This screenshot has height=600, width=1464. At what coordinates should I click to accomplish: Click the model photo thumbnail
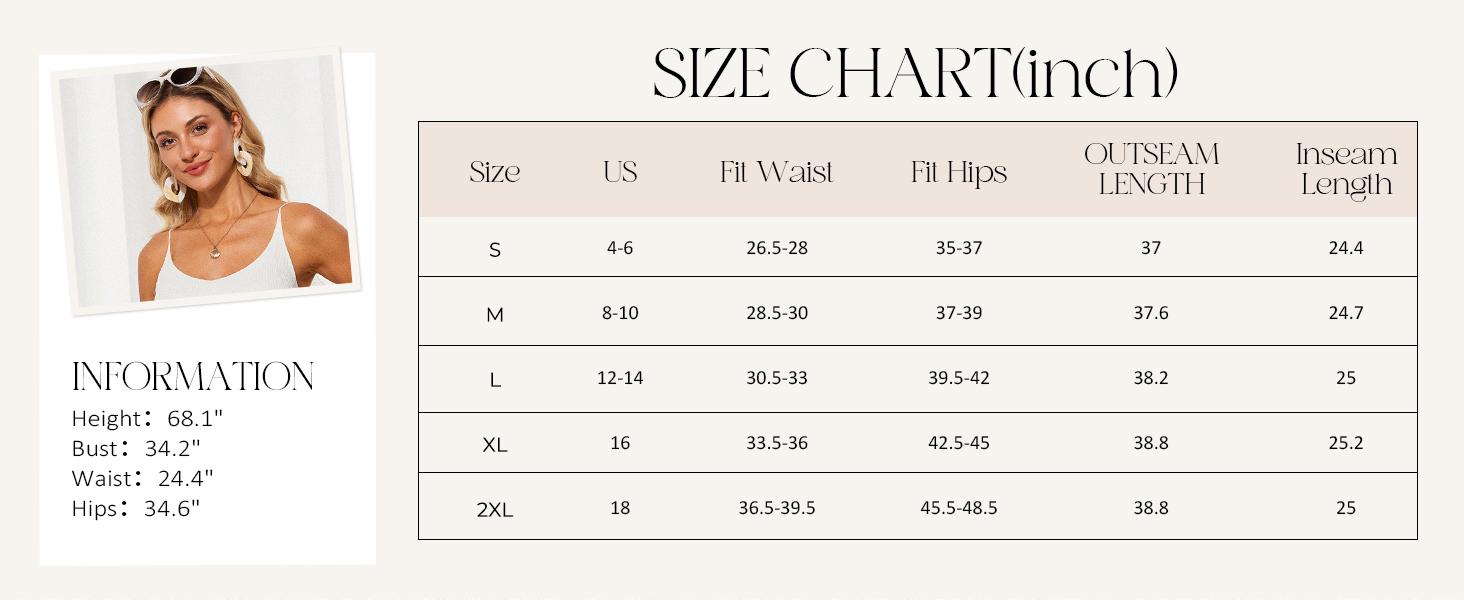[x=207, y=180]
